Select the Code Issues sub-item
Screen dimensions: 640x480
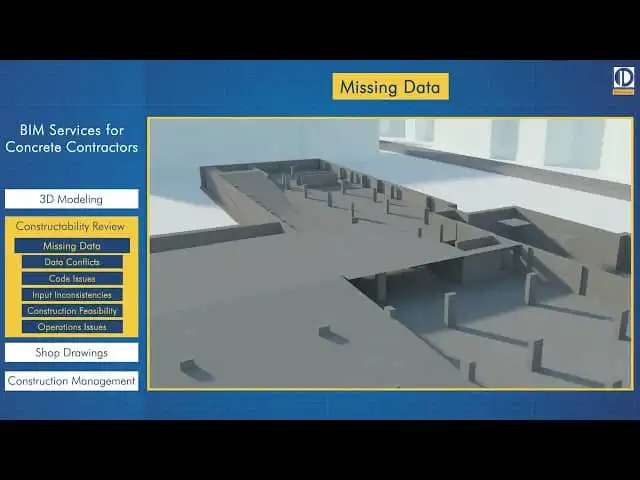pos(72,278)
